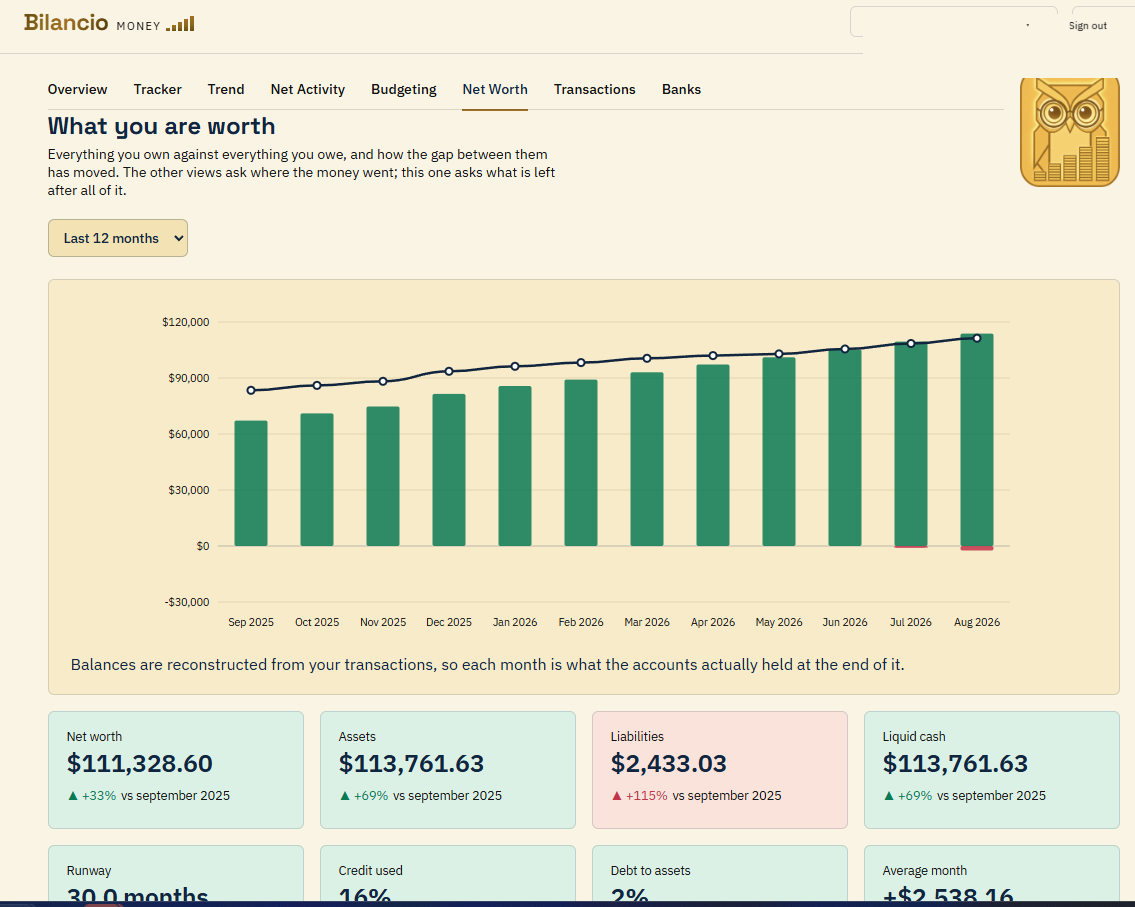
Task: Click the Bilancio Money logo
Action: (x=109, y=23)
